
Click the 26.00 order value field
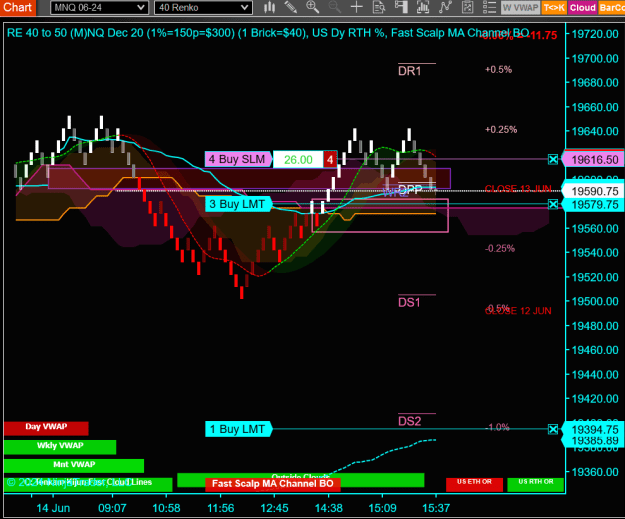pos(298,160)
